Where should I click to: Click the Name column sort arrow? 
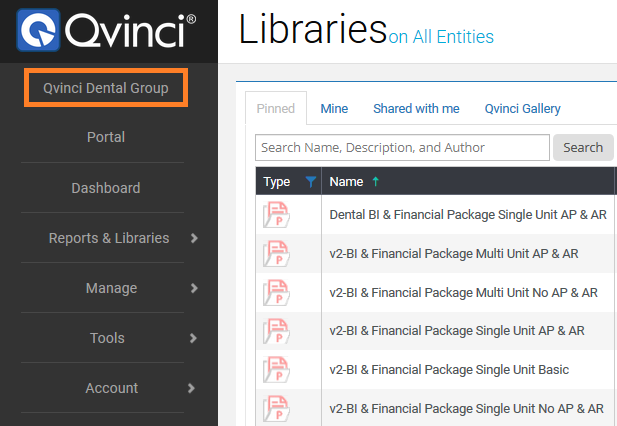(x=376, y=181)
